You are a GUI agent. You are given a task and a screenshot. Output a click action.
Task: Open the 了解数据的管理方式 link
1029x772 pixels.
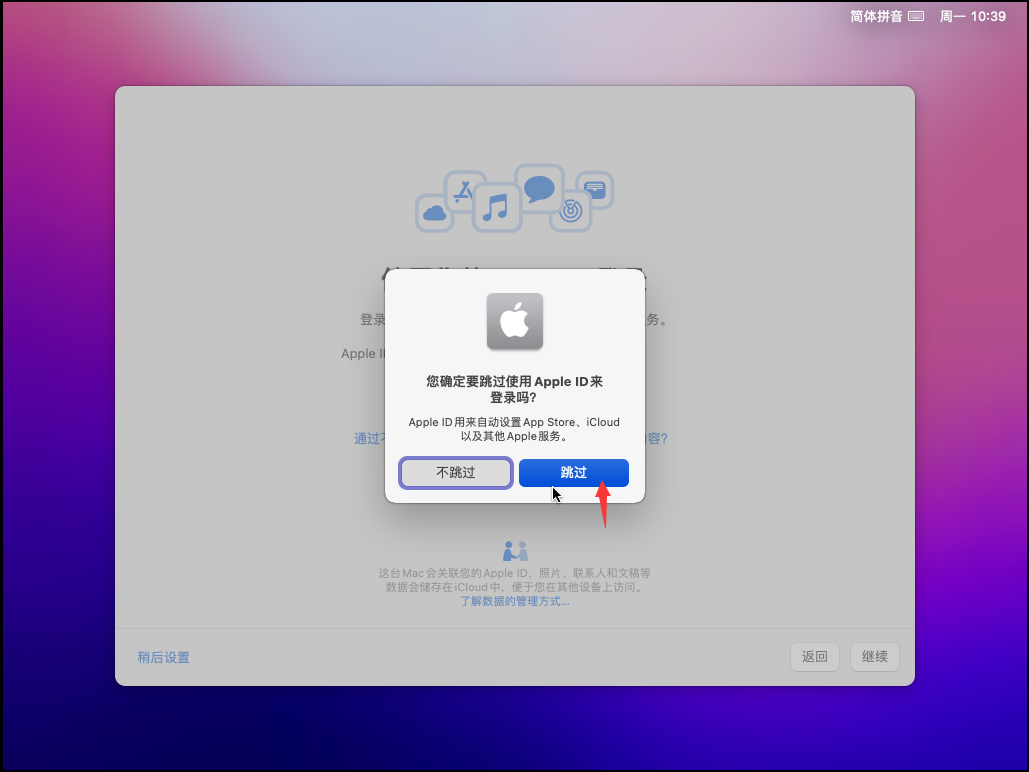click(x=514, y=601)
